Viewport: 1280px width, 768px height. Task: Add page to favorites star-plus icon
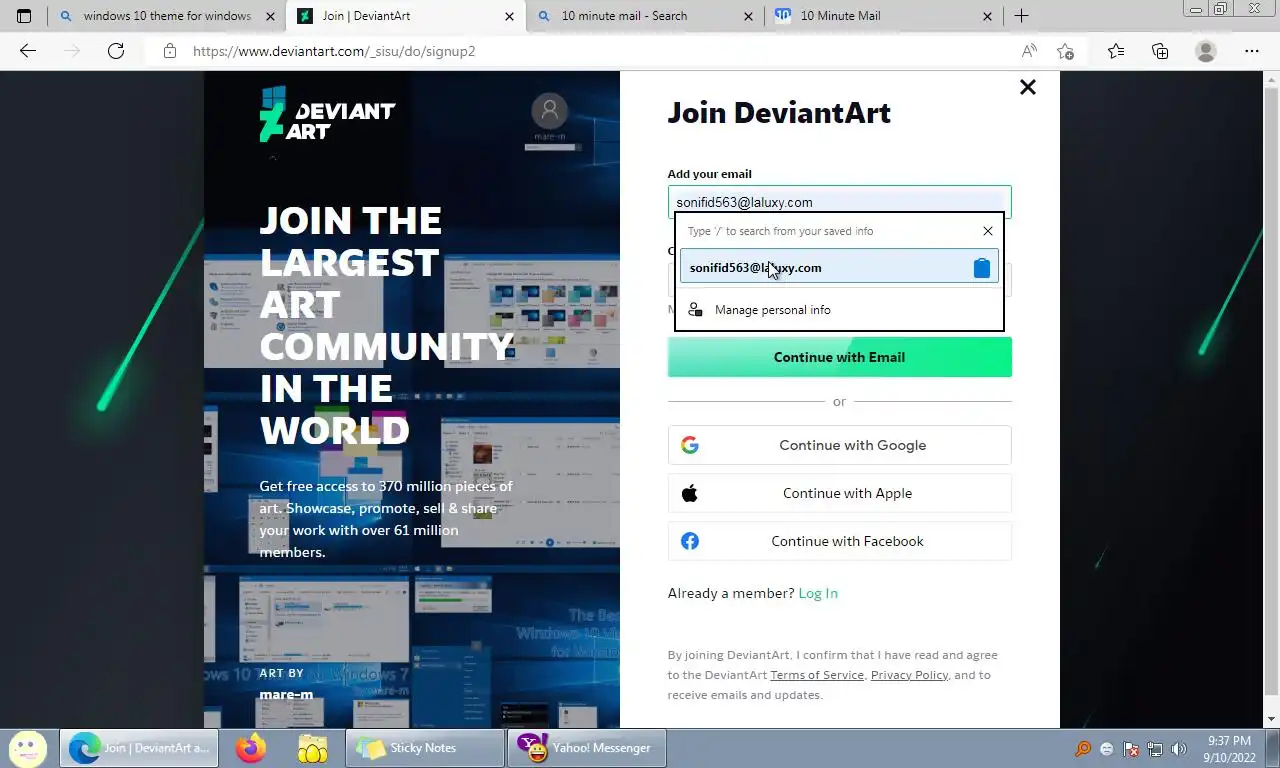coord(1066,51)
